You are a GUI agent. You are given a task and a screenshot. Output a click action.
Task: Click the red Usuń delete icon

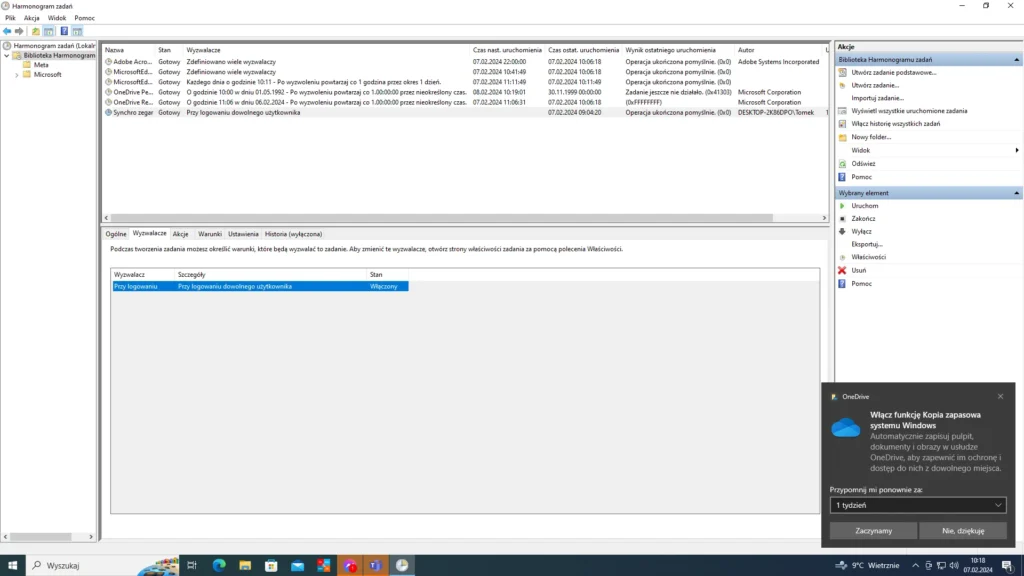pyautogui.click(x=842, y=270)
